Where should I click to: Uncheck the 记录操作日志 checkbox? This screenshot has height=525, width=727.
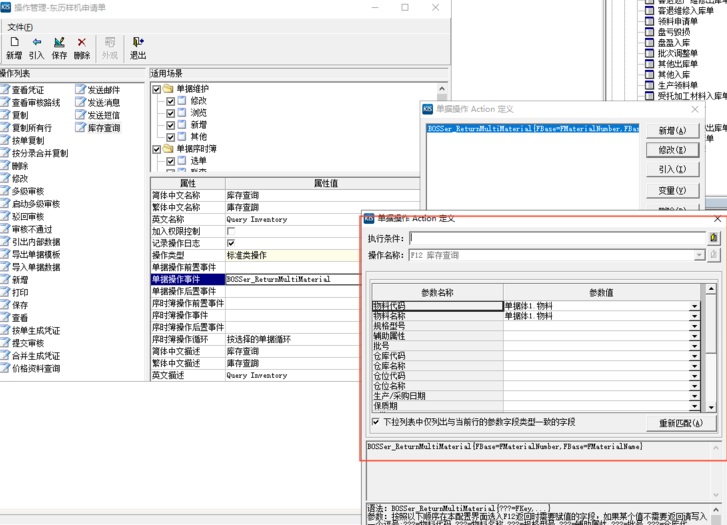pos(232,243)
